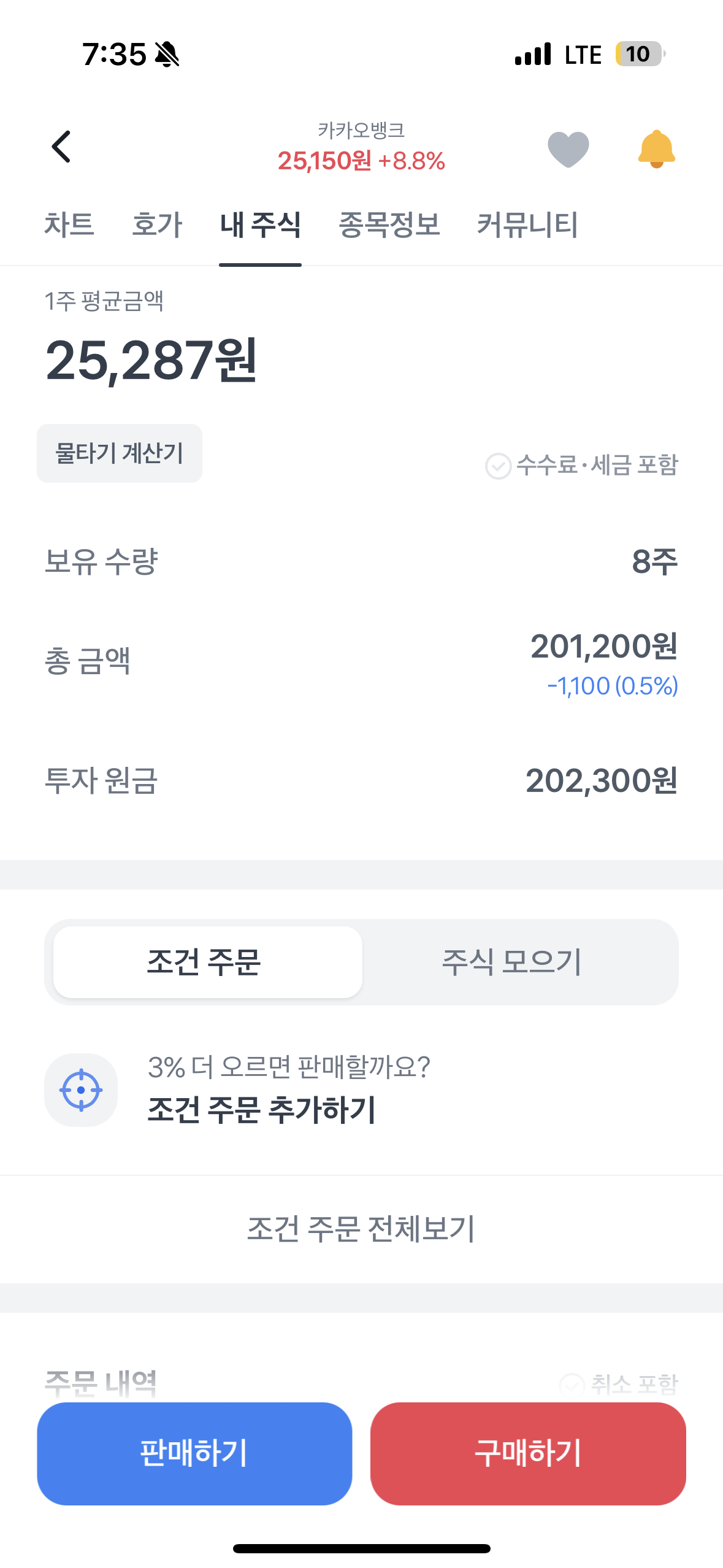This screenshot has width=723, height=1568.
Task: Tap the 카카오뱅크 price header
Action: click(361, 148)
